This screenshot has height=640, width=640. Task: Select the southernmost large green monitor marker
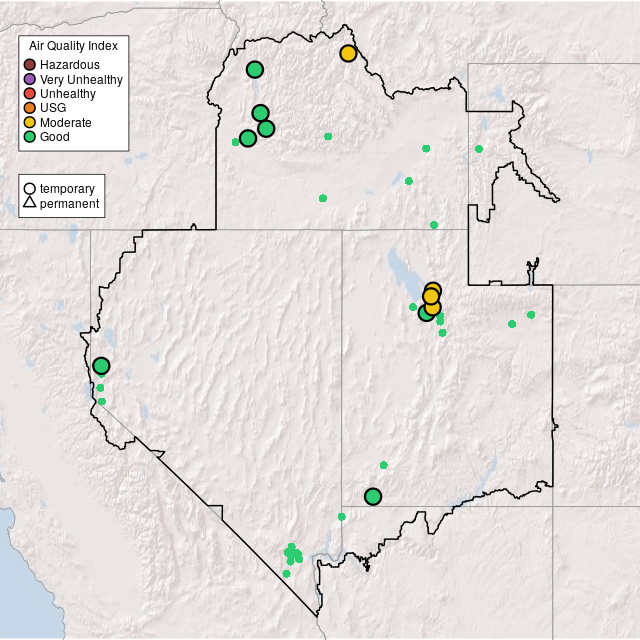pyautogui.click(x=373, y=496)
